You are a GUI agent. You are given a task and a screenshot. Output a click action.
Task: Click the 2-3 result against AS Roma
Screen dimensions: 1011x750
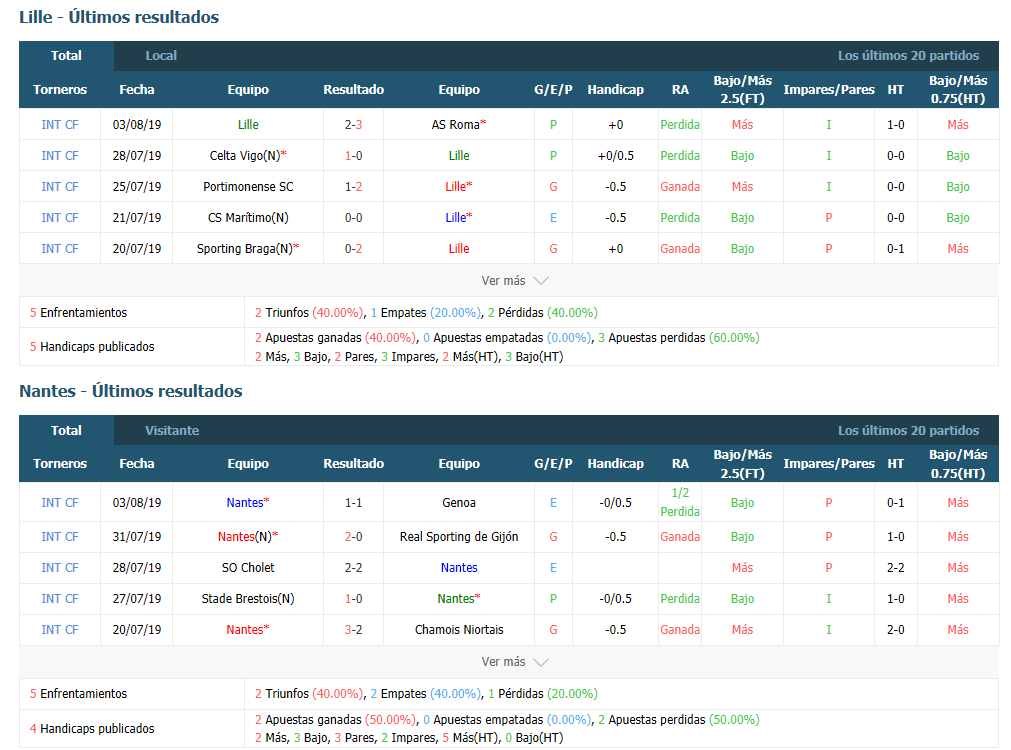click(x=353, y=124)
